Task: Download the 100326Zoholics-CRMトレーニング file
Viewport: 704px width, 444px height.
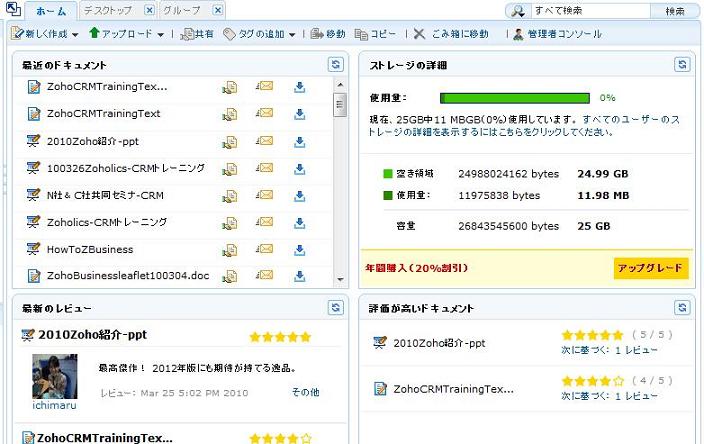Action: pyautogui.click(x=299, y=169)
